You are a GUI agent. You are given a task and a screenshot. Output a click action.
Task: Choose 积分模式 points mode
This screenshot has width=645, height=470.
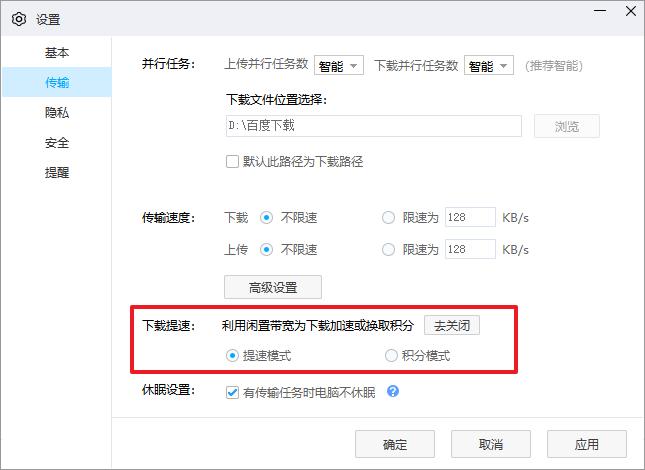[x=392, y=355]
